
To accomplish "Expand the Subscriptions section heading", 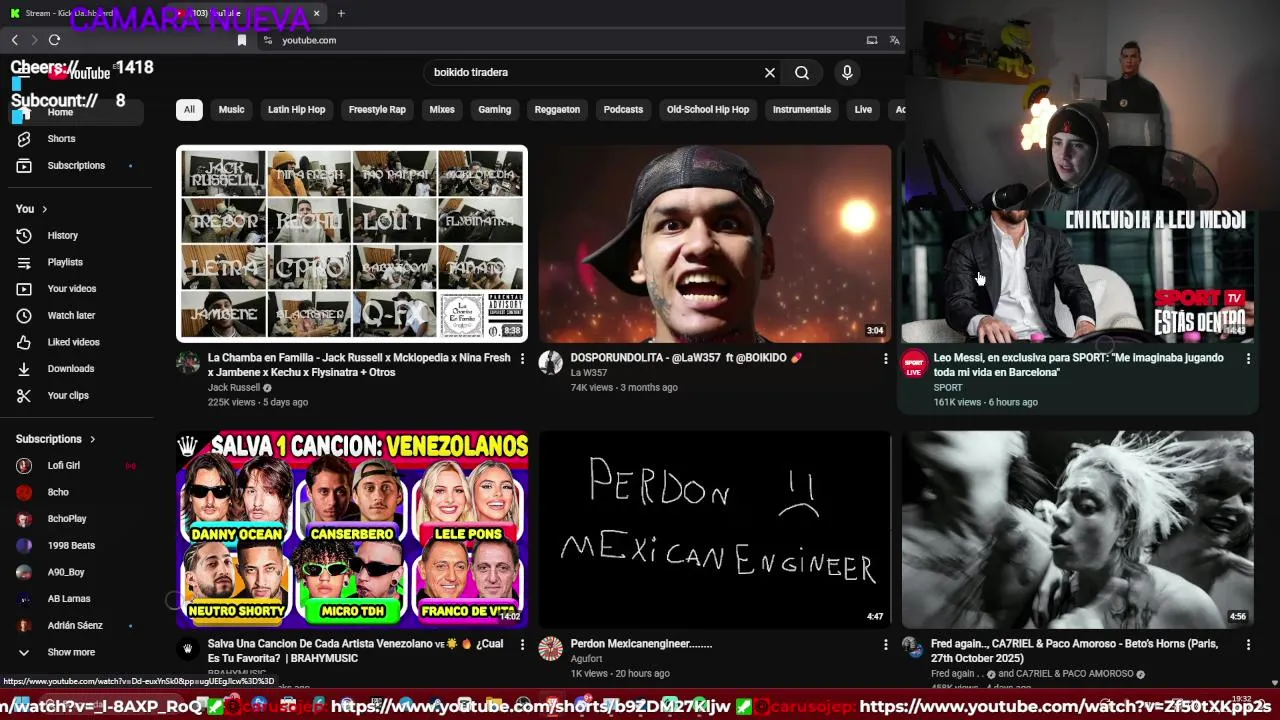I will [56, 439].
